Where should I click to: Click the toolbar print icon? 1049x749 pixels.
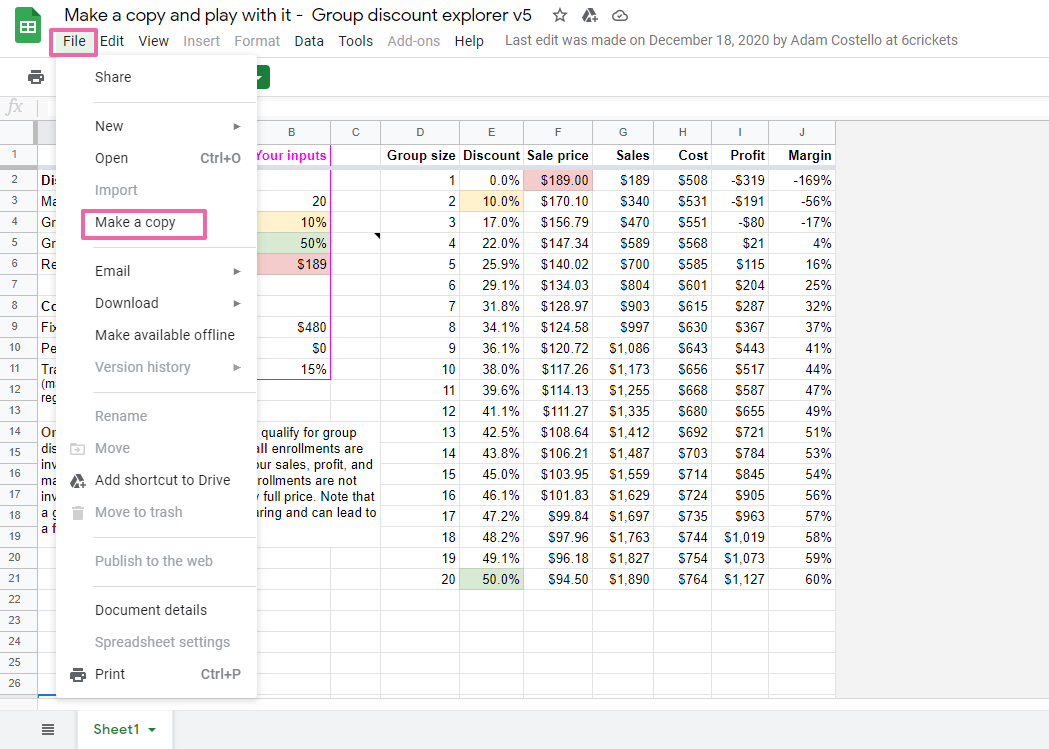click(x=36, y=77)
